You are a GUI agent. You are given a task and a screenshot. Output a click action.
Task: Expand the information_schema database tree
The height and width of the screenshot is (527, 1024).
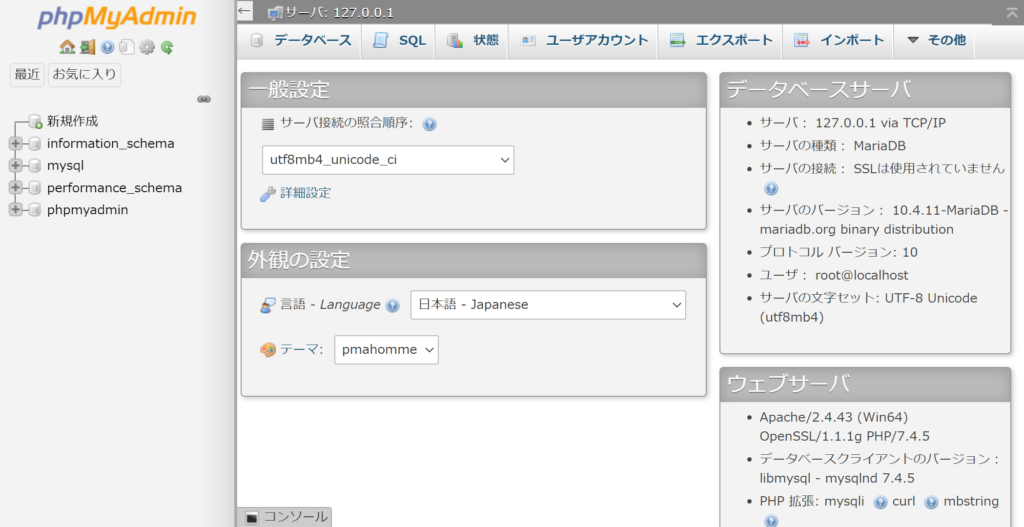point(15,144)
